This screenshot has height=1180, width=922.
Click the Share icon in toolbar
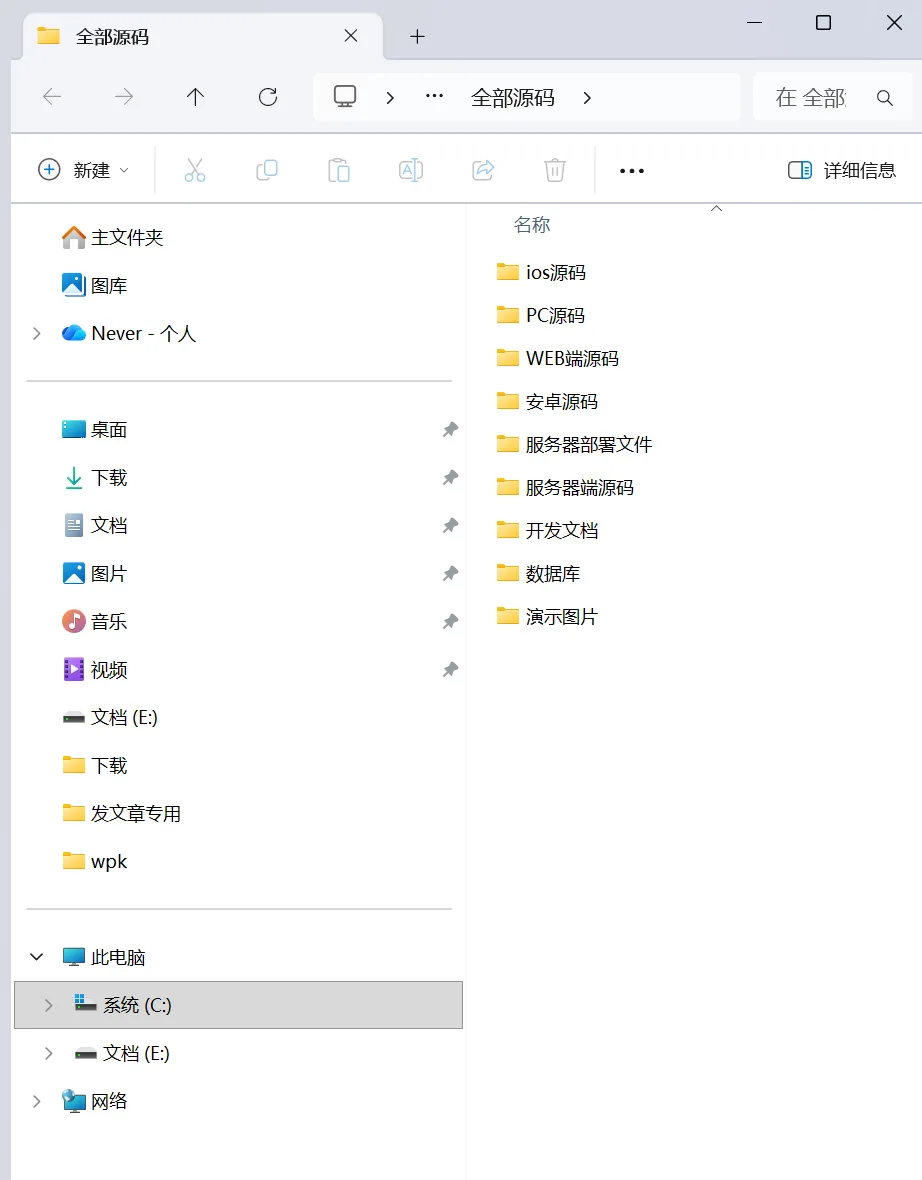coord(483,170)
